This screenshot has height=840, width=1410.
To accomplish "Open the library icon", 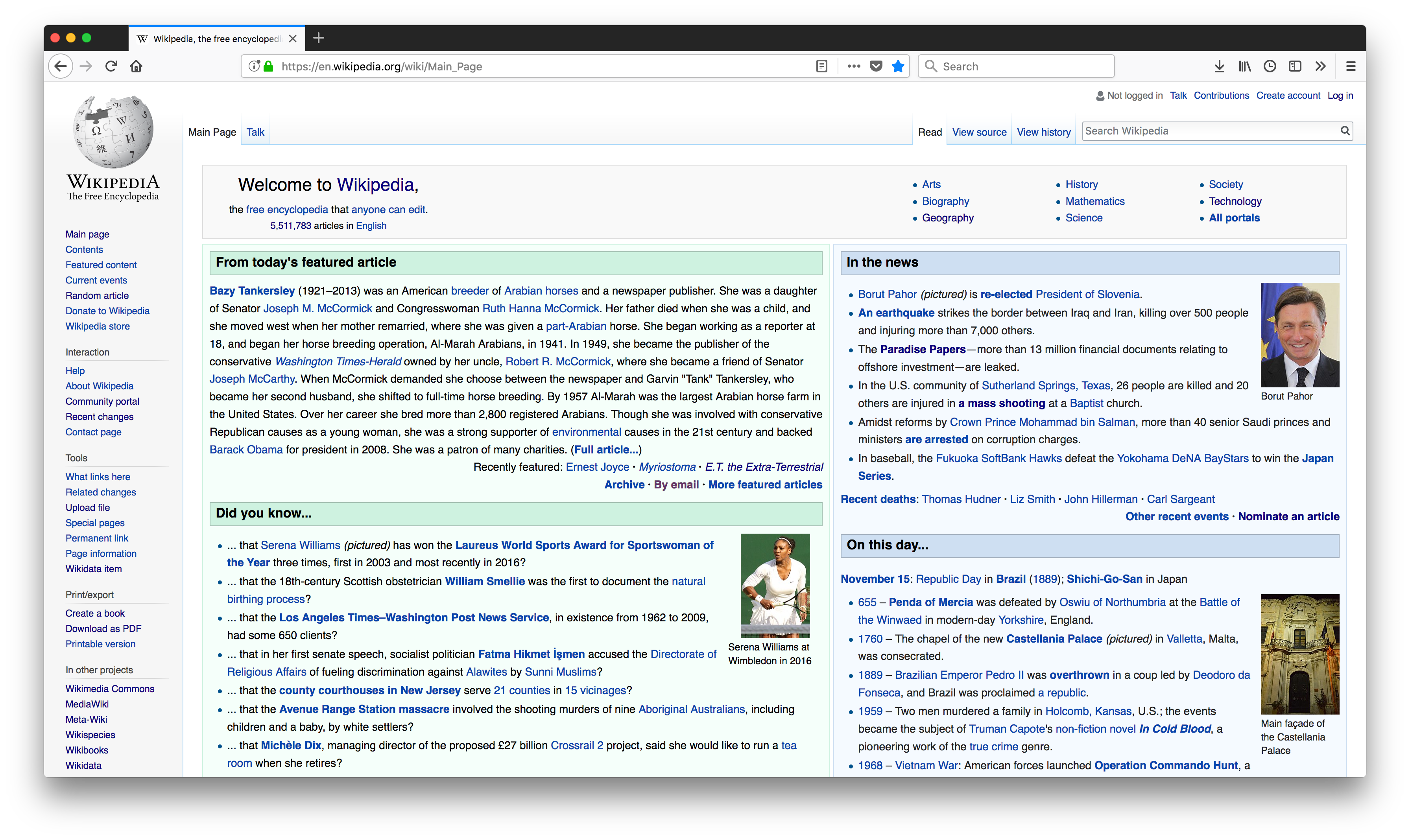I will (1244, 66).
